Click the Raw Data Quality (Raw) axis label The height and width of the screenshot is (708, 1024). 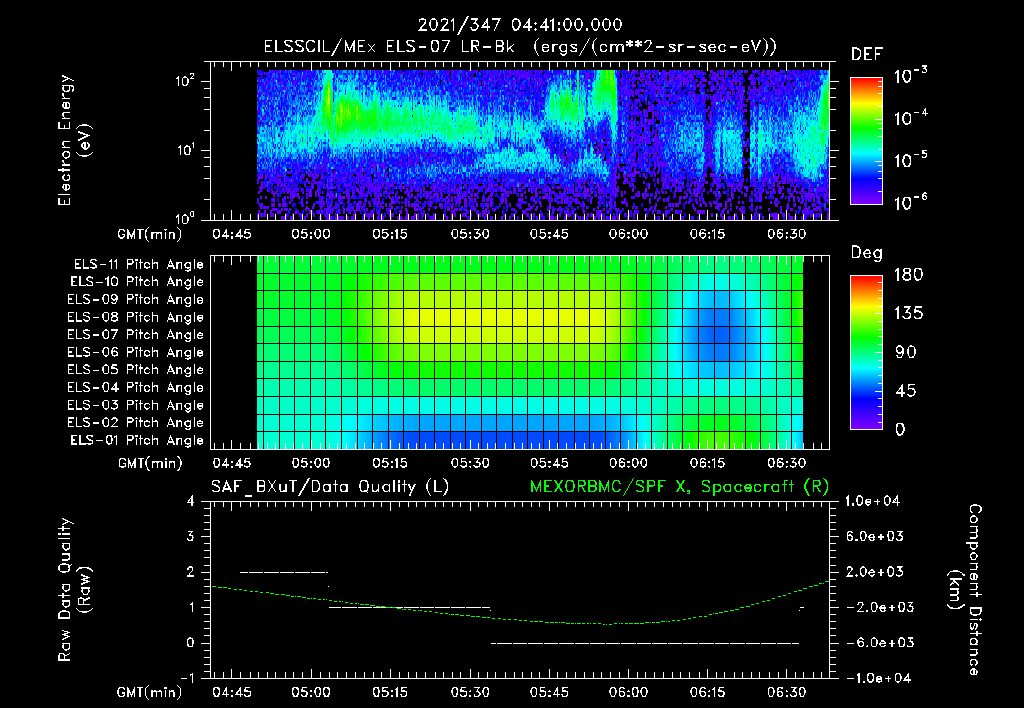[74, 589]
